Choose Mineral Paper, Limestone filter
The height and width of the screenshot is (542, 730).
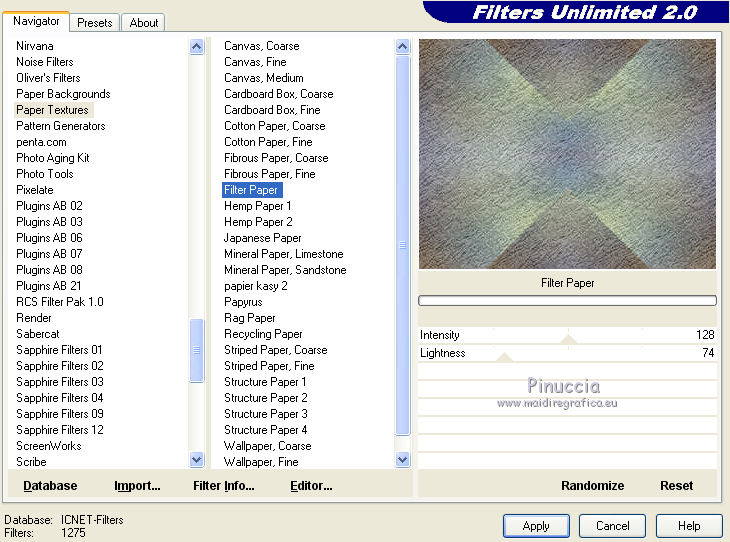[284, 254]
